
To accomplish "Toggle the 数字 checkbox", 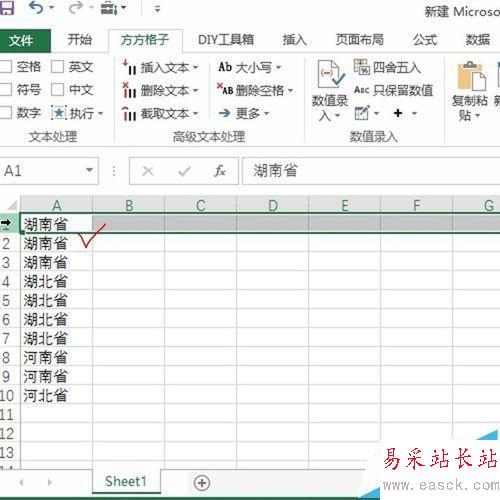I will pyautogui.click(x=6, y=113).
